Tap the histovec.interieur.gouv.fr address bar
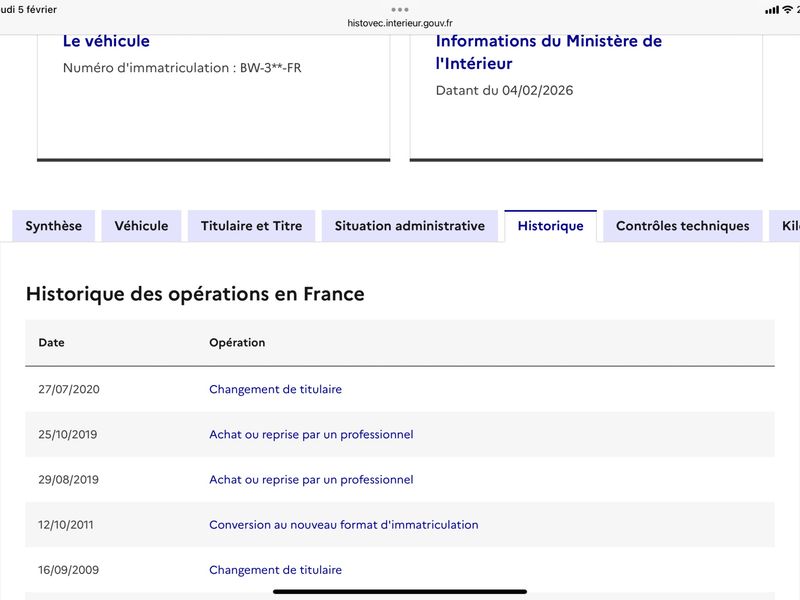The image size is (800, 600). coord(400,23)
